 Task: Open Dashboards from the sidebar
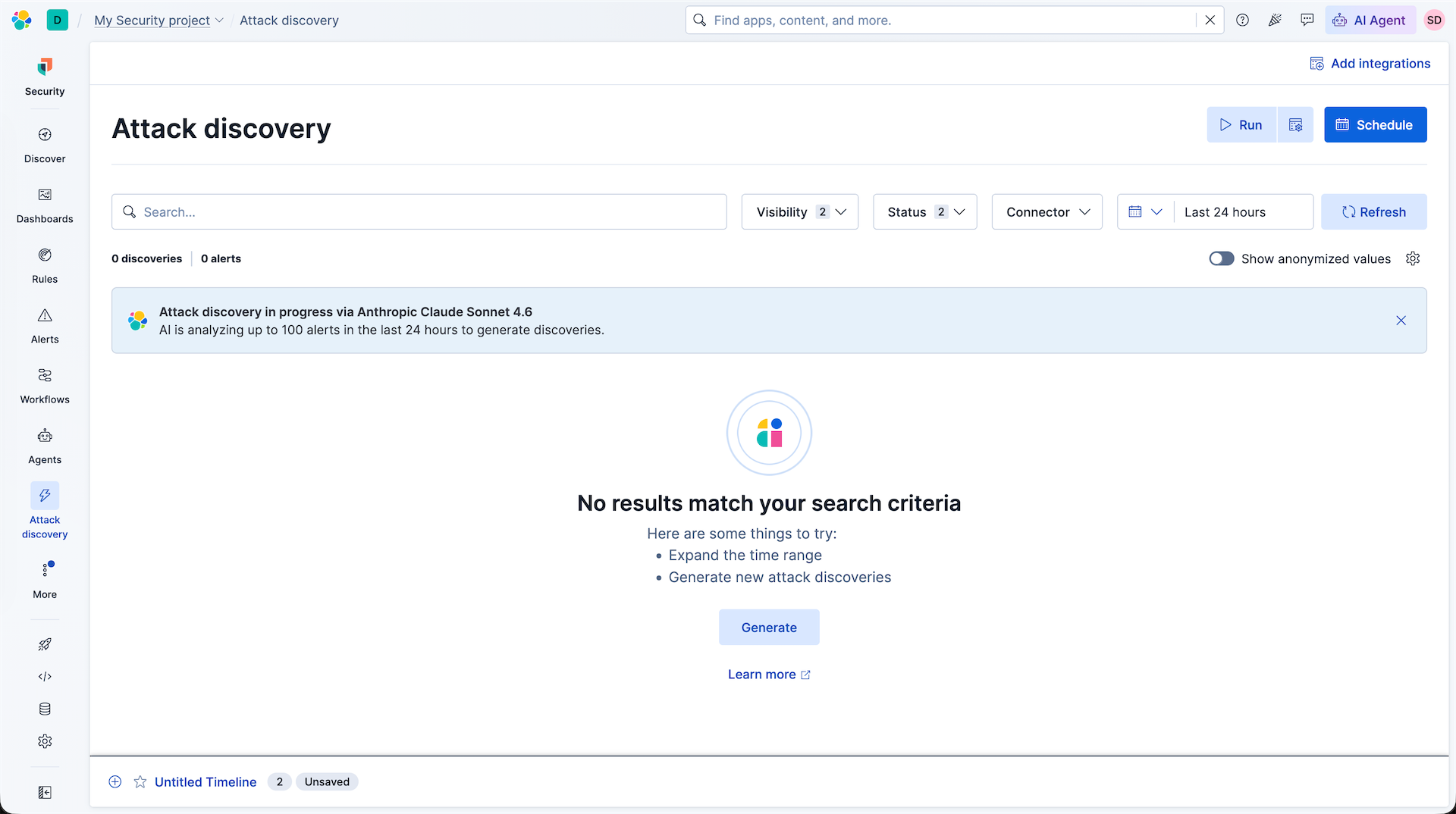point(45,206)
